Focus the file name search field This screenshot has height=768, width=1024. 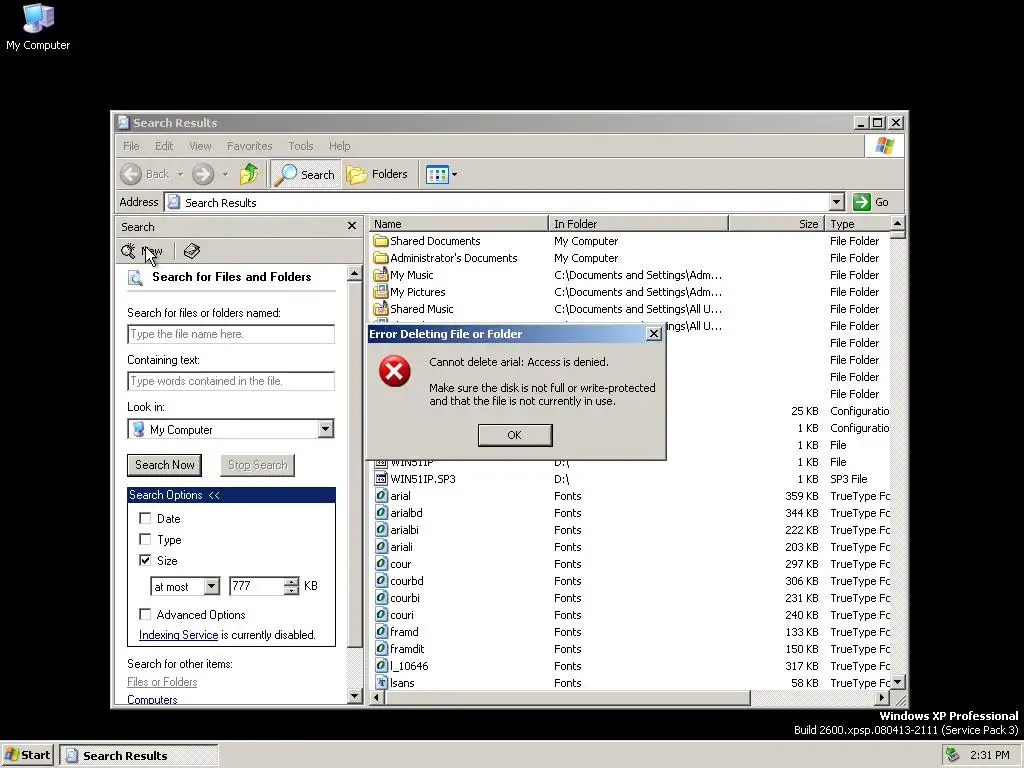point(231,334)
